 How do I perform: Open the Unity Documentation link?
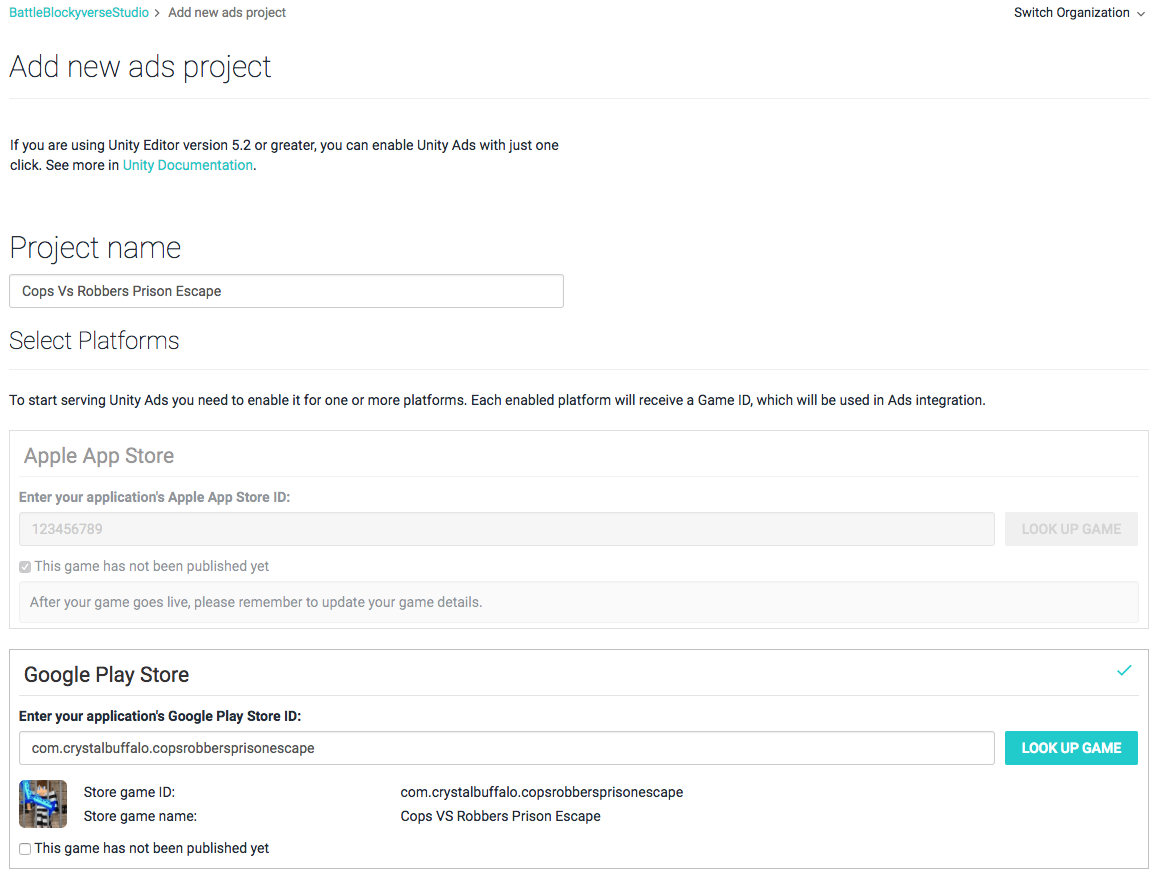188,165
